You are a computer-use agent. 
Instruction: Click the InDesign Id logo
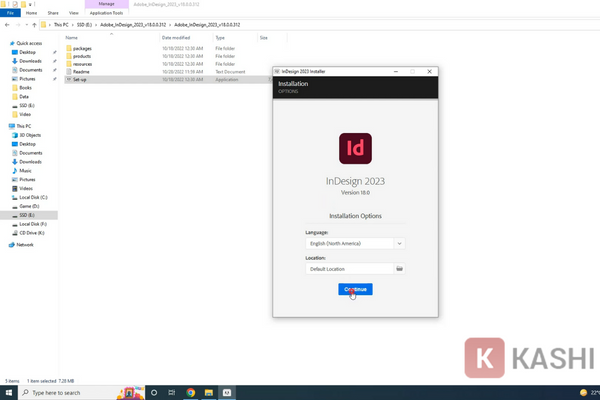[355, 149]
